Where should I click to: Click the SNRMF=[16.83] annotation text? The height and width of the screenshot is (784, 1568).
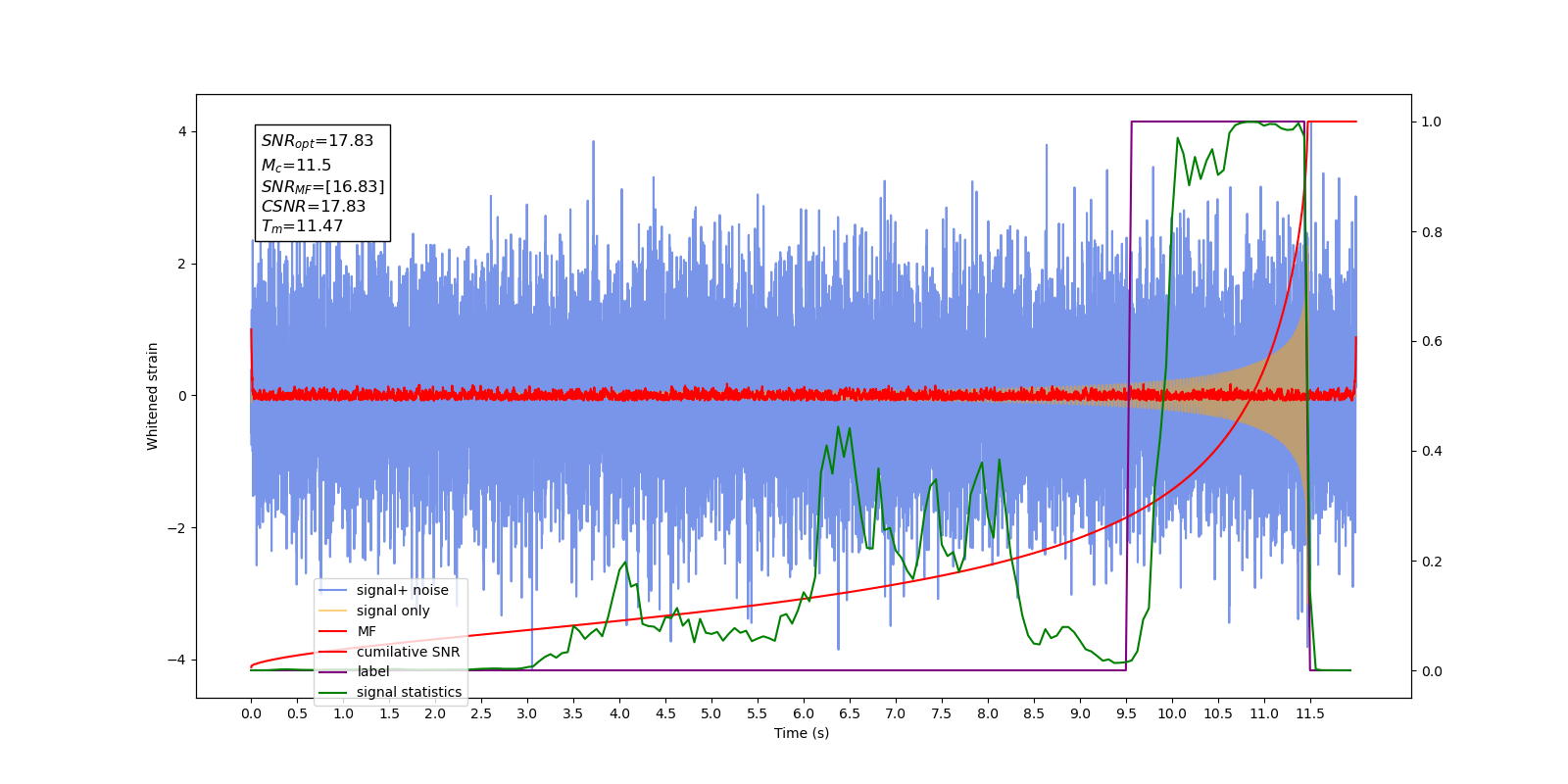click(x=322, y=186)
